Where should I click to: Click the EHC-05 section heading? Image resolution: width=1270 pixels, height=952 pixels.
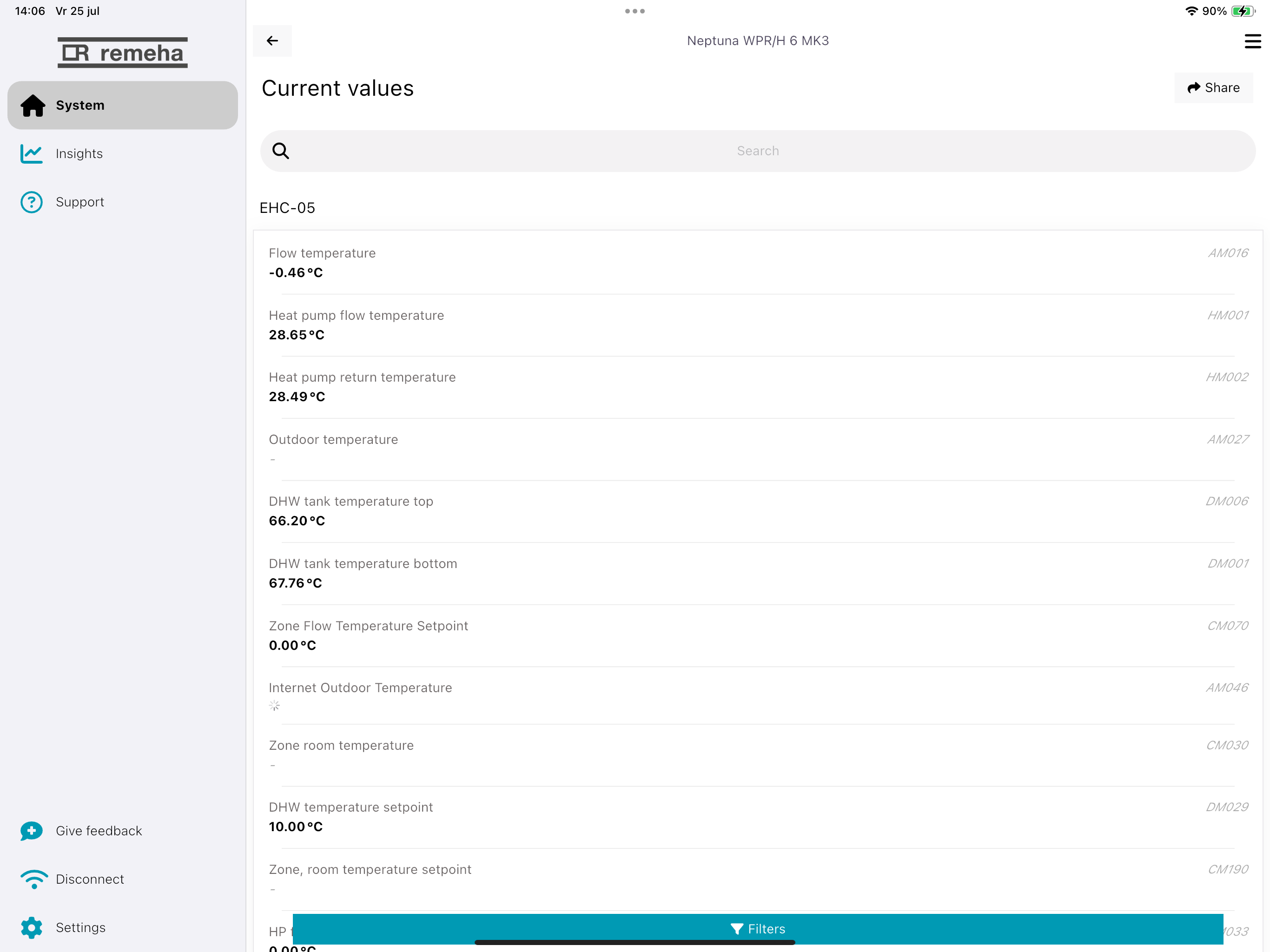coord(287,208)
